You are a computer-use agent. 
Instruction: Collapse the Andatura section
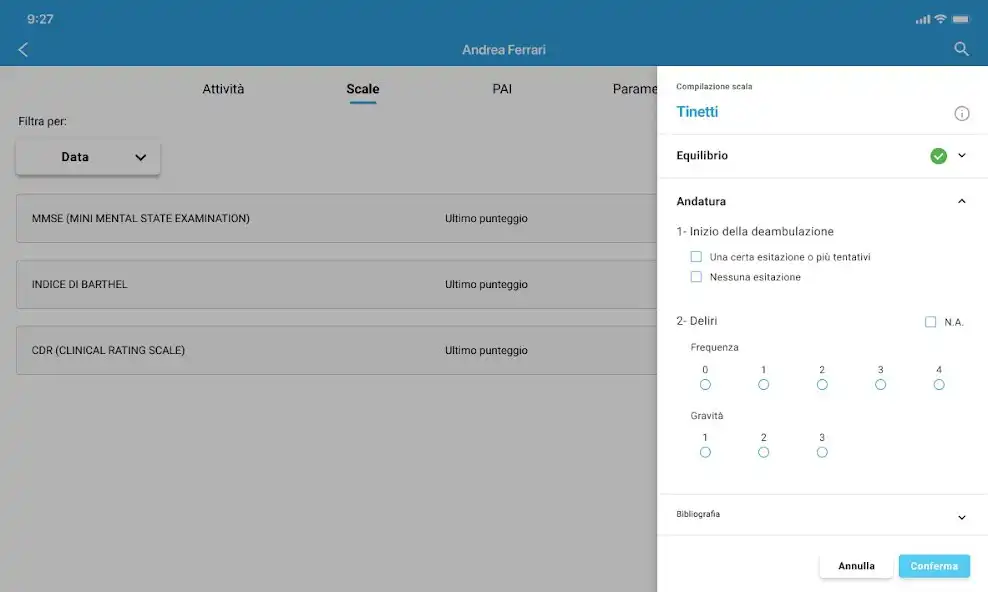tap(962, 201)
